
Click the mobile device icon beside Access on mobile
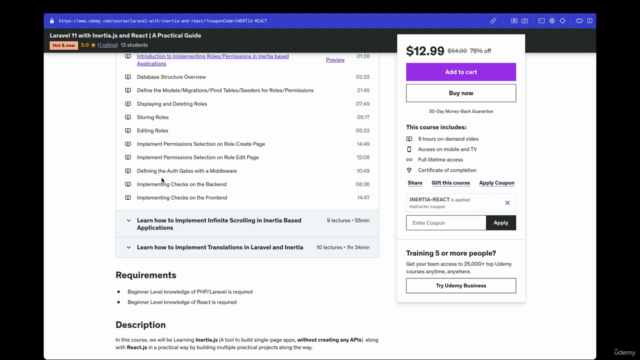pos(409,149)
